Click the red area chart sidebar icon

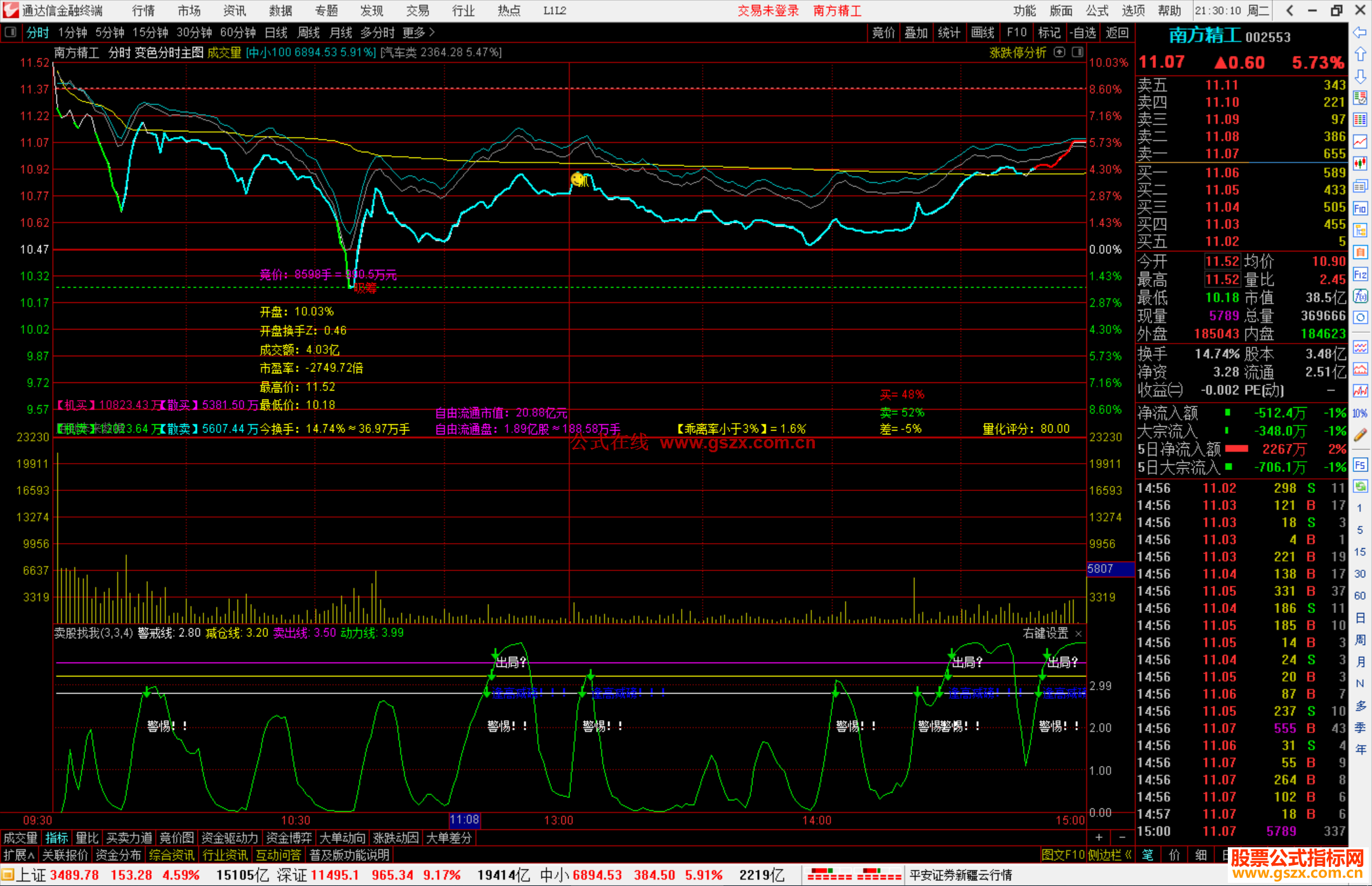[1360, 369]
